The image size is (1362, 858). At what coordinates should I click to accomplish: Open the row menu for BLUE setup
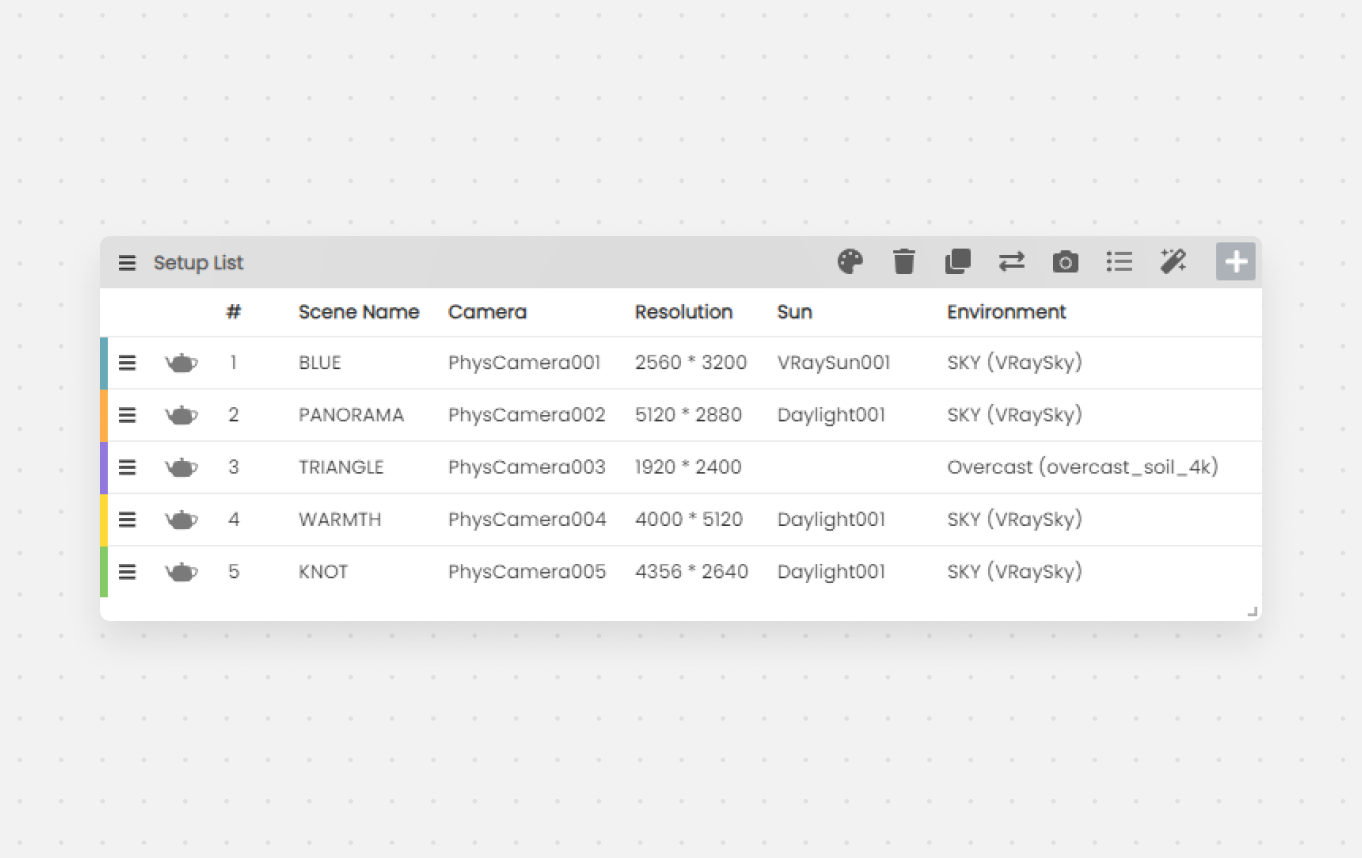[127, 363]
